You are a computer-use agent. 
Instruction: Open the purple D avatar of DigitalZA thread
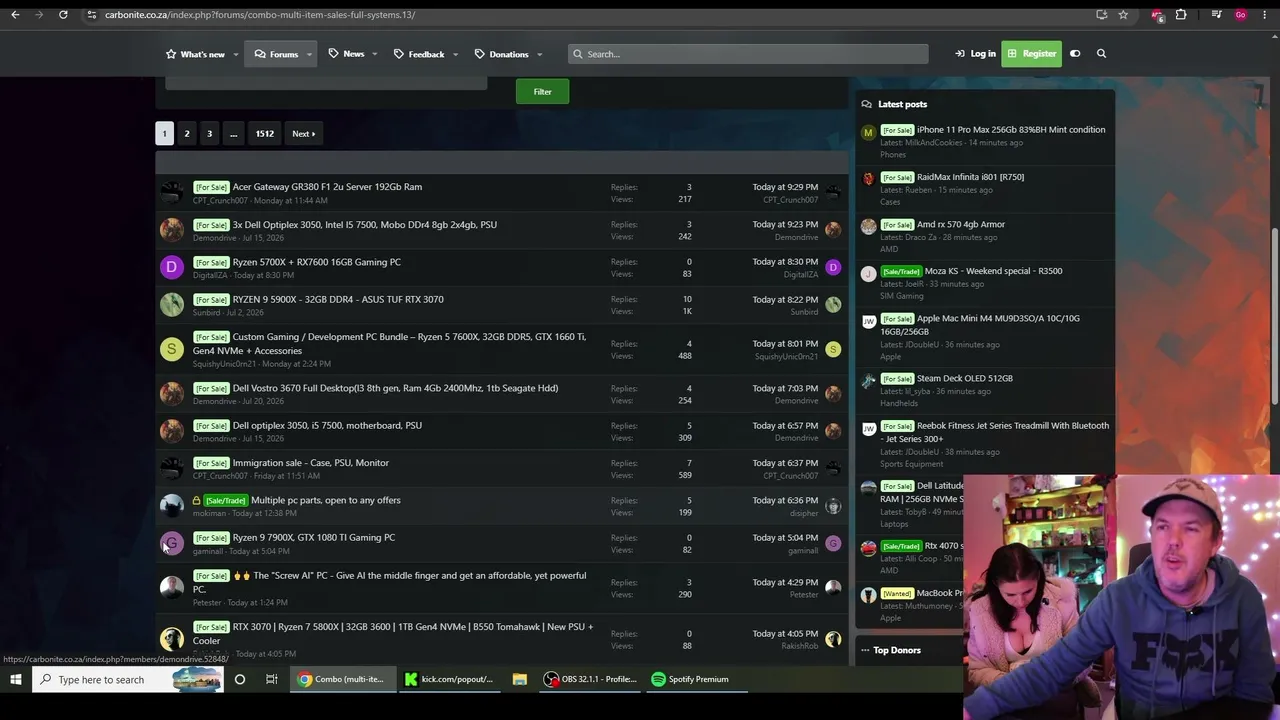tap(172, 267)
